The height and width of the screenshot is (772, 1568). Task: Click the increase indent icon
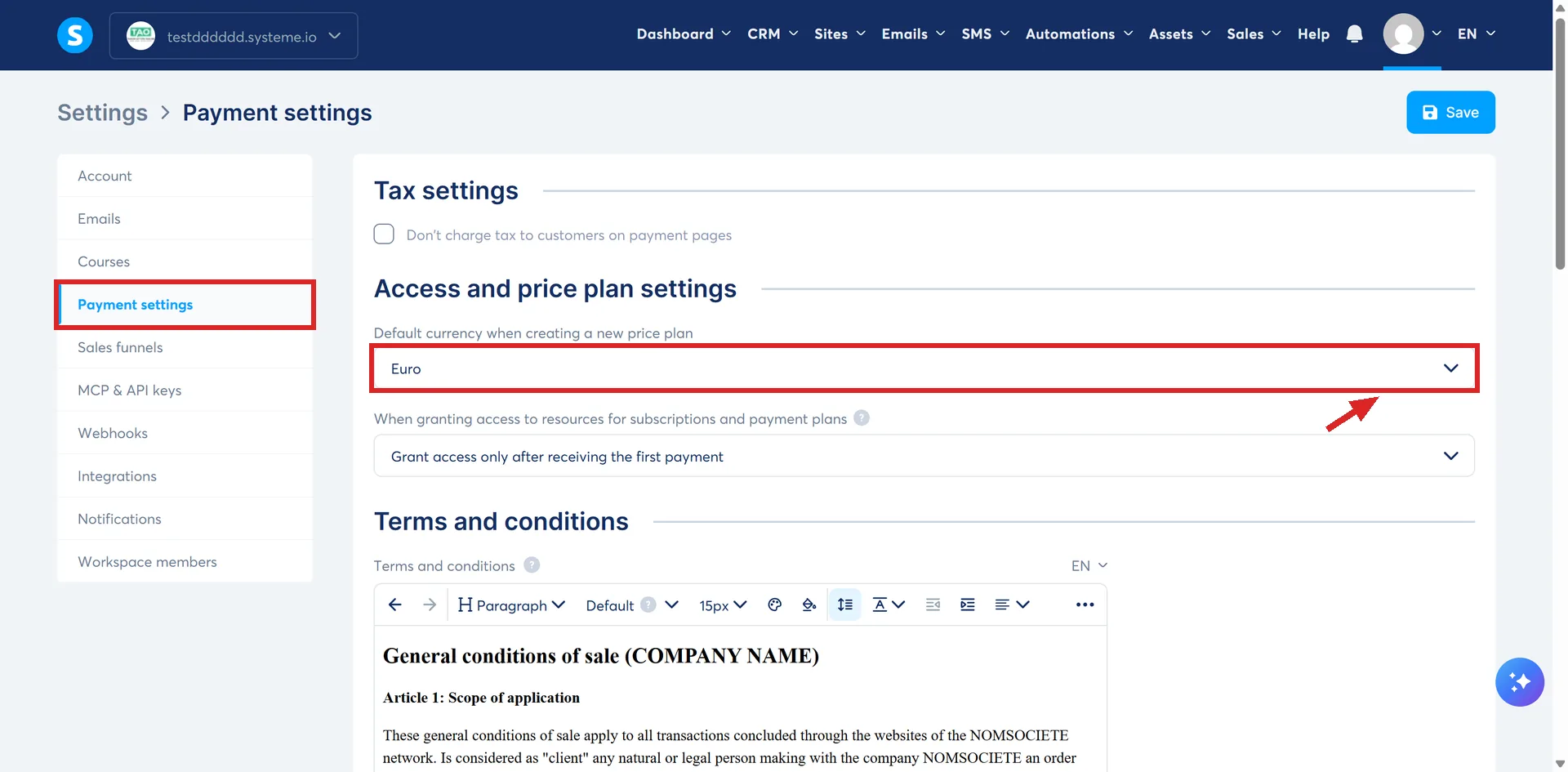click(968, 605)
